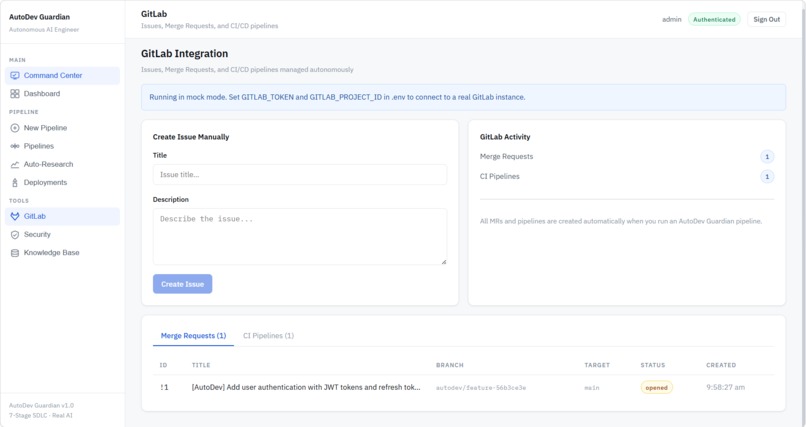Click the Sign Out button
The image size is (806, 427).
coord(766,20)
